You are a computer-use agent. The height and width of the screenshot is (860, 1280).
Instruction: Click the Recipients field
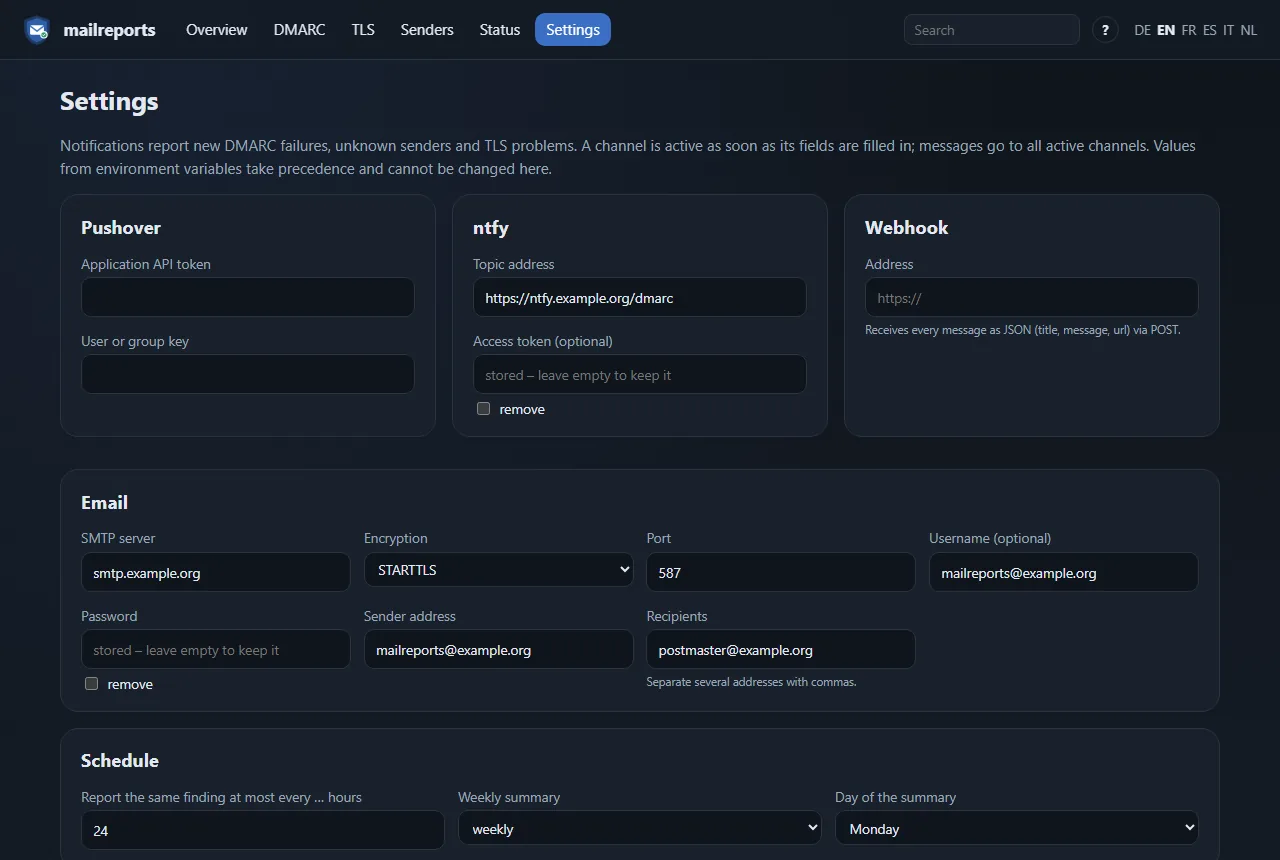[781, 649]
